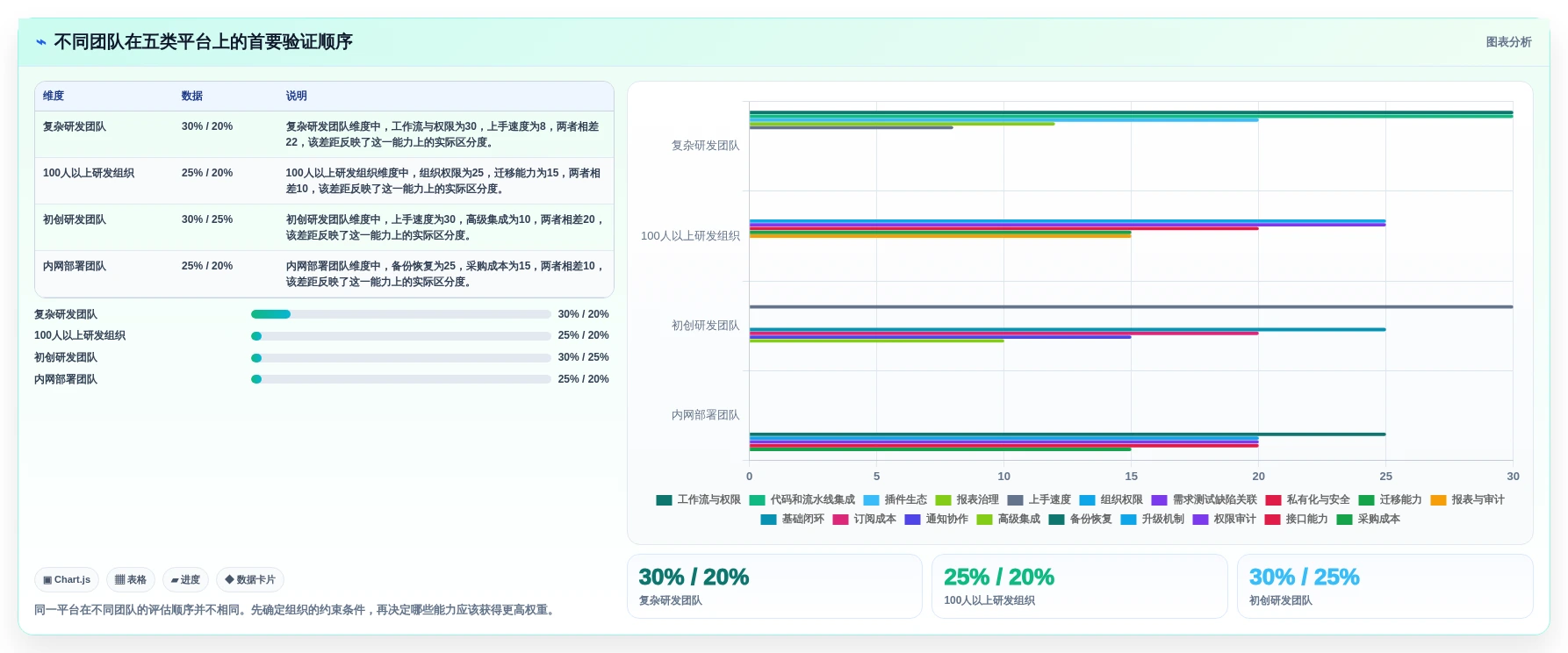Click the description text for 内网部署团队 row

(446, 274)
